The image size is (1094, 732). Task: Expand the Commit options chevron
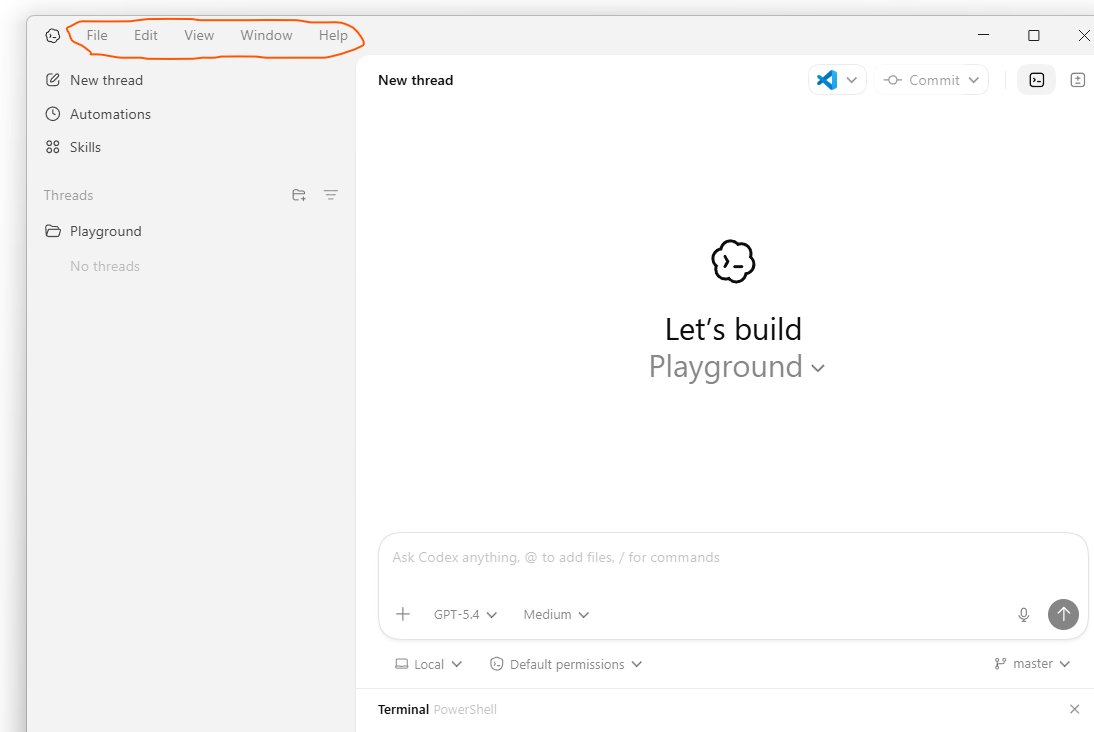tap(974, 80)
